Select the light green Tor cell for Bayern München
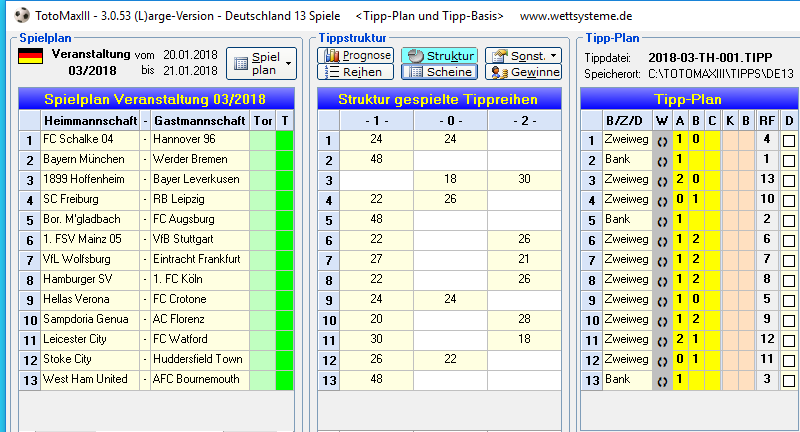Image resolution: width=800 pixels, height=432 pixels. tap(262, 160)
